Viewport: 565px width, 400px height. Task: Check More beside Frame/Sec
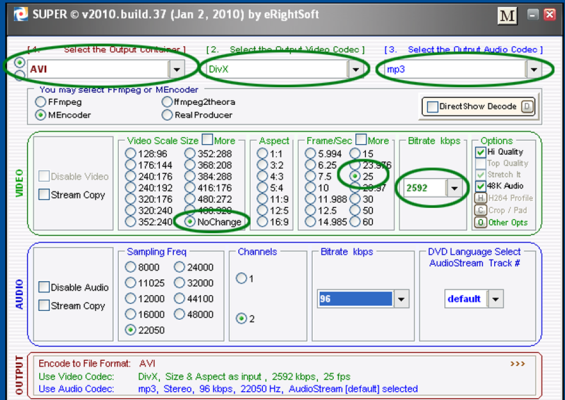coord(361,139)
